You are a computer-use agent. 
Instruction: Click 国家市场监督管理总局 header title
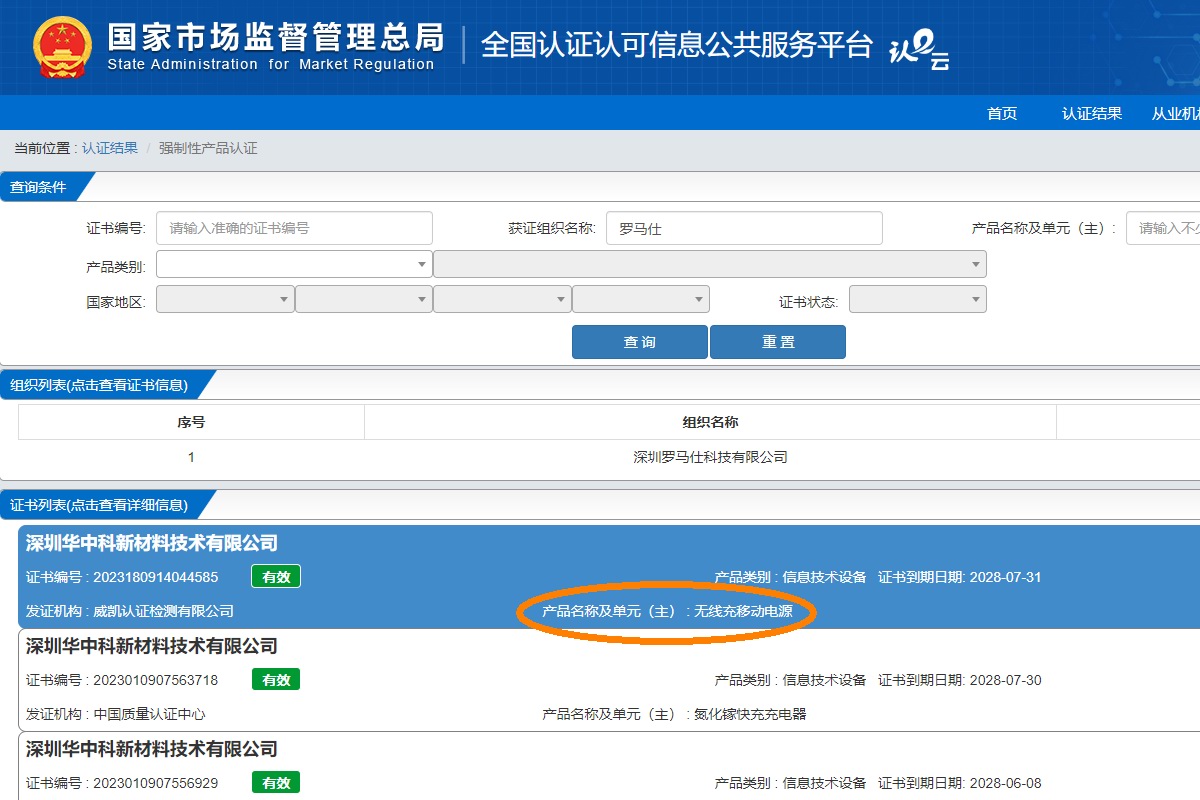[x=275, y=36]
